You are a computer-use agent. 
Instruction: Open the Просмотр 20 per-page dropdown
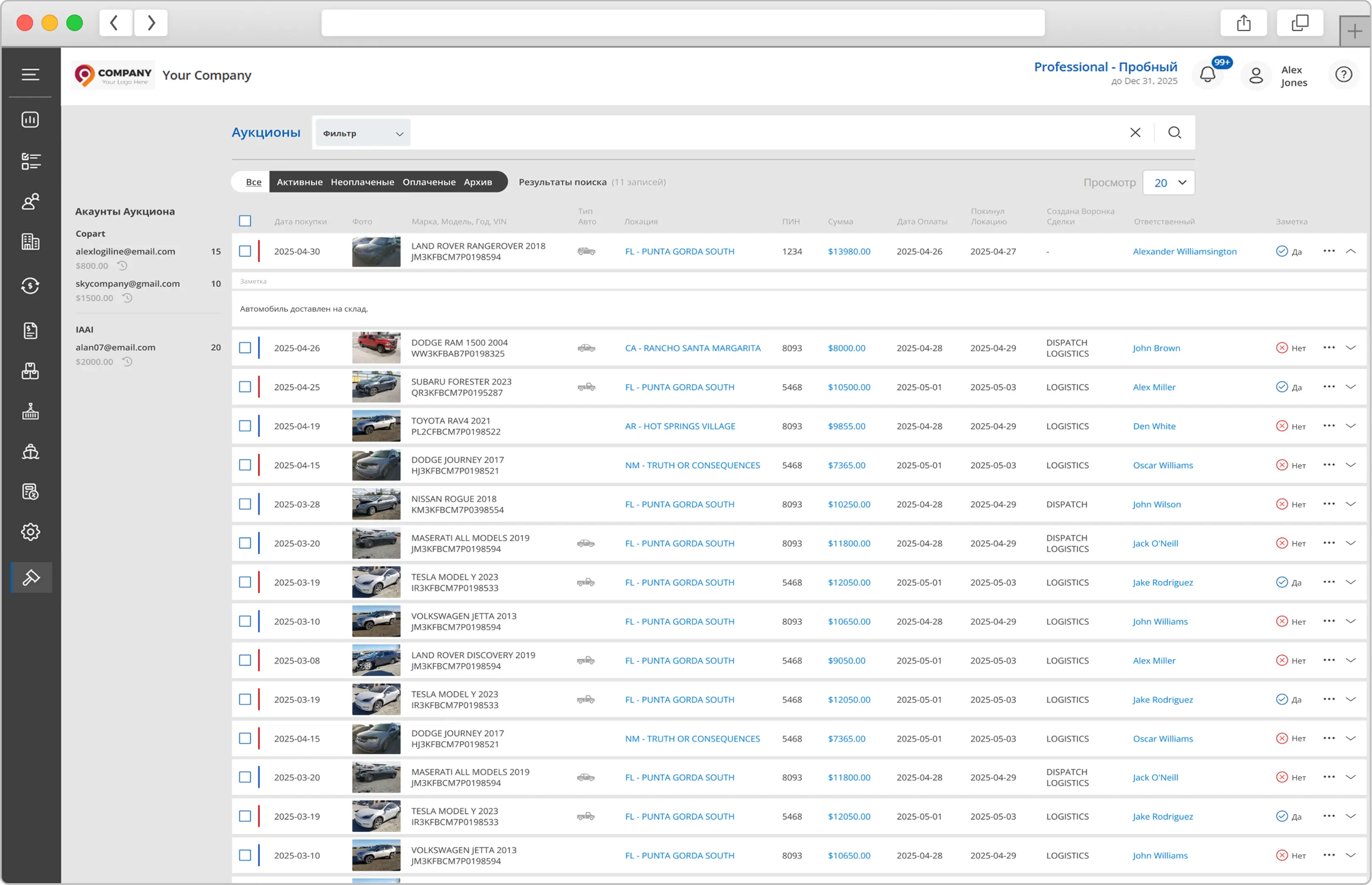click(1169, 182)
